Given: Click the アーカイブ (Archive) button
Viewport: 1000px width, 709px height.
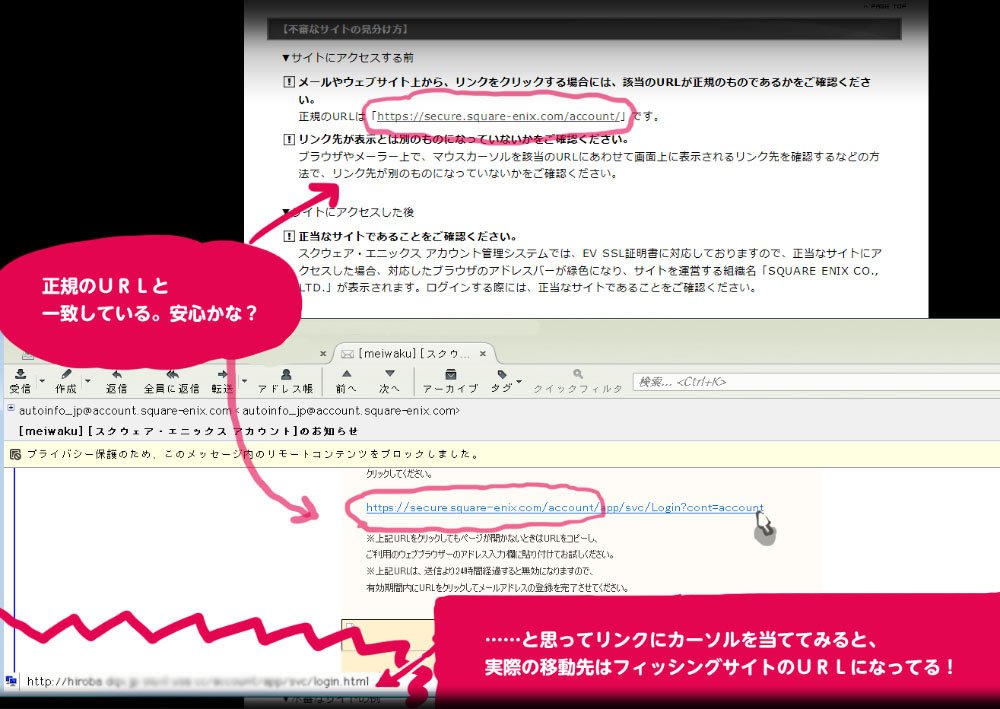Looking at the screenshot, I should click(450, 381).
